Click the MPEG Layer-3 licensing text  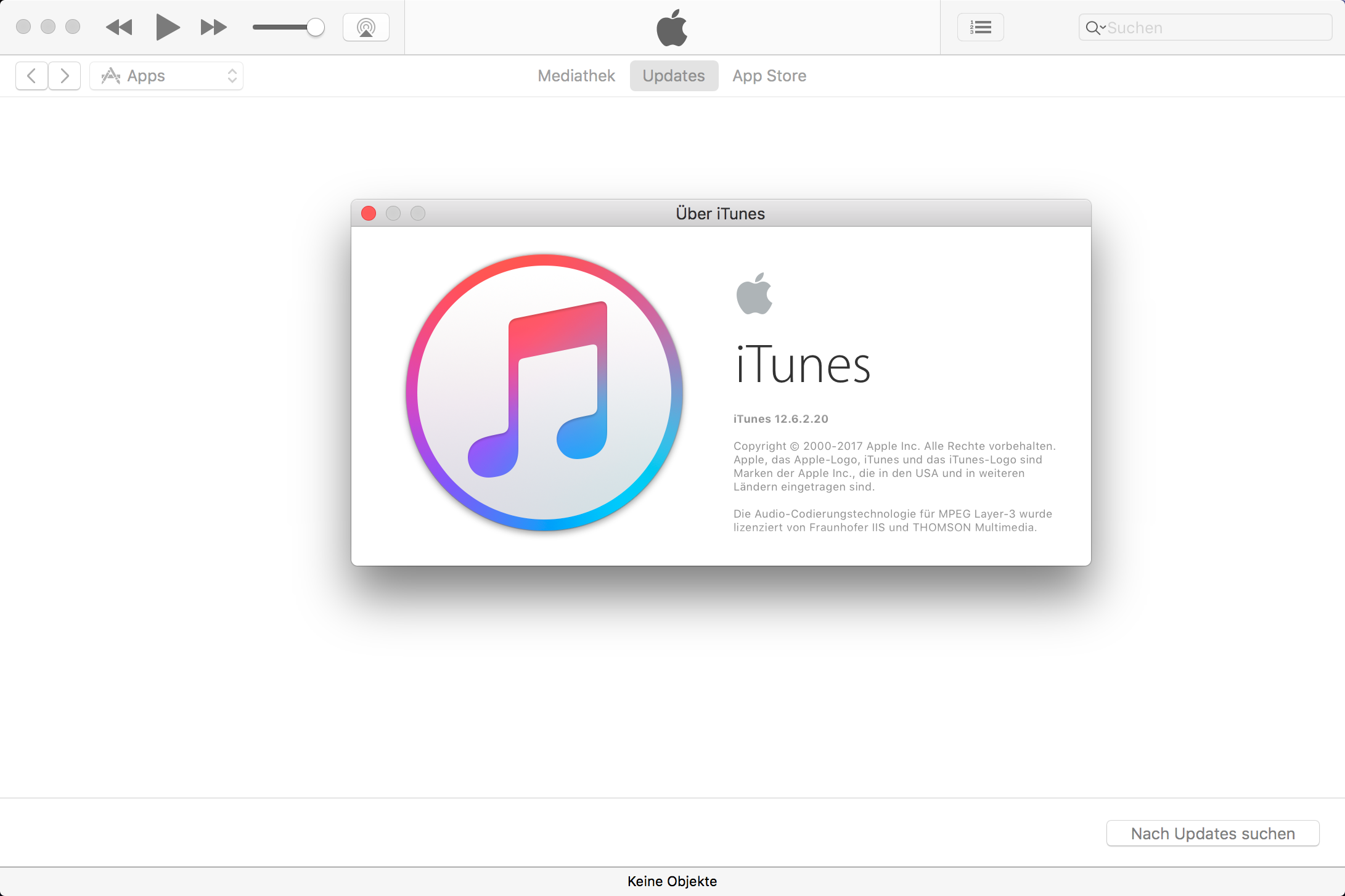tap(893, 521)
